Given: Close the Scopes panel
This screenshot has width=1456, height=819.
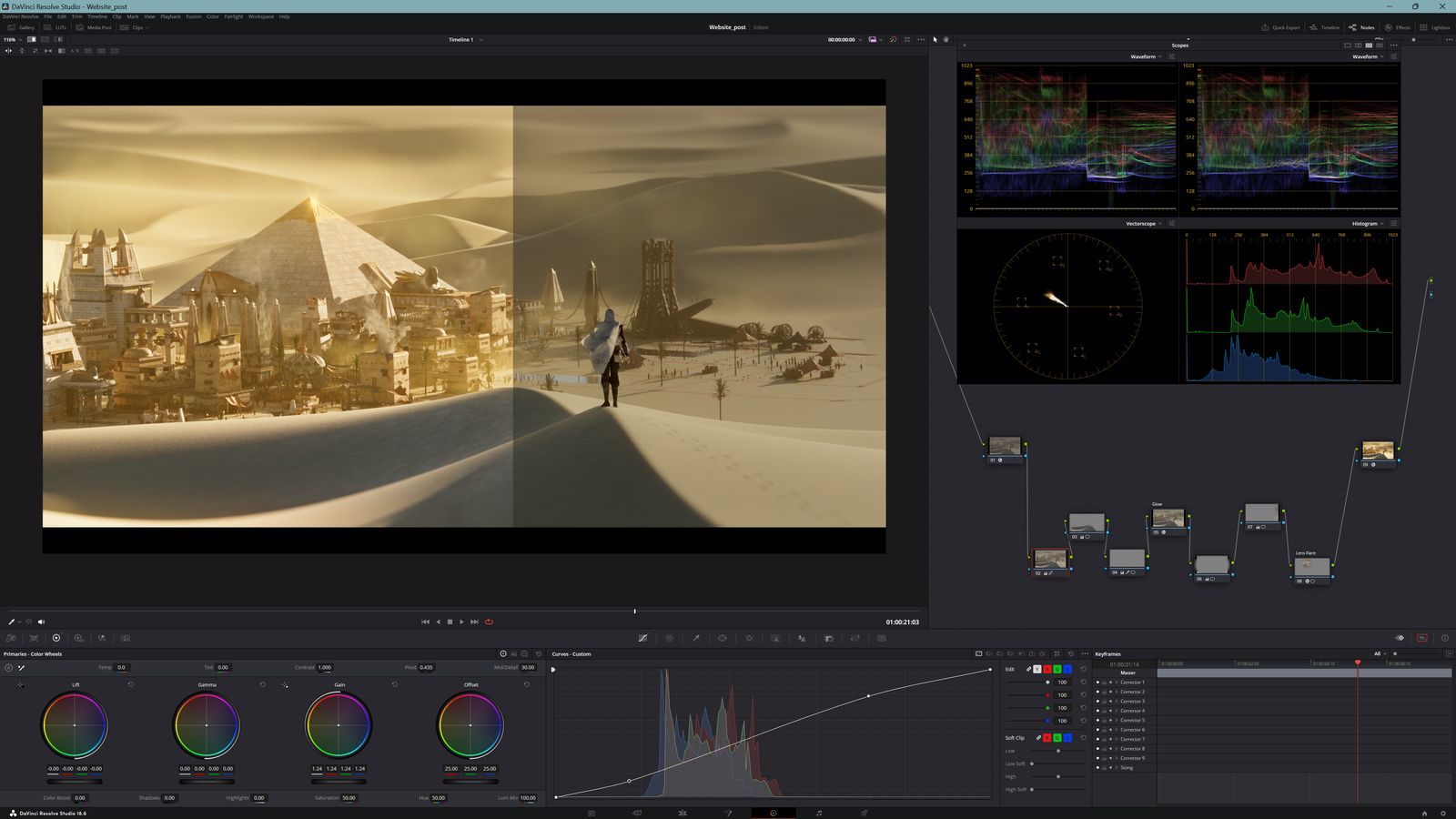Looking at the screenshot, I should [965, 45].
